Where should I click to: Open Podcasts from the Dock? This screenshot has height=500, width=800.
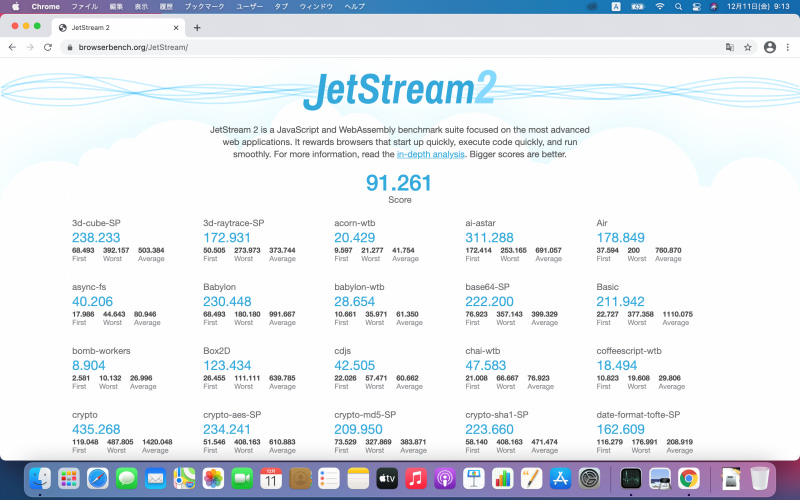point(444,479)
